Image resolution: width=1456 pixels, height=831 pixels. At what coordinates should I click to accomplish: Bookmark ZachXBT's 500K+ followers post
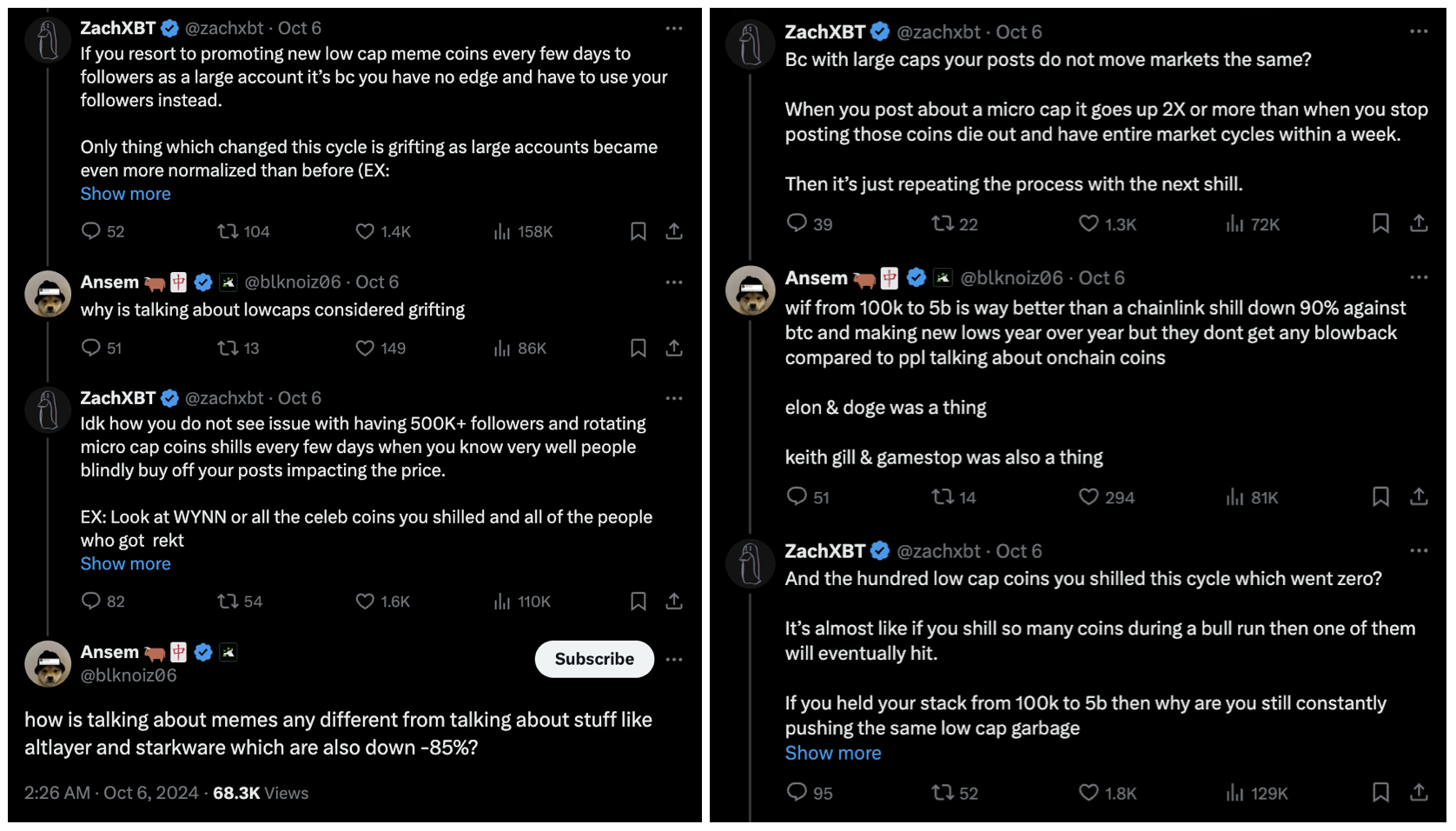(x=638, y=602)
